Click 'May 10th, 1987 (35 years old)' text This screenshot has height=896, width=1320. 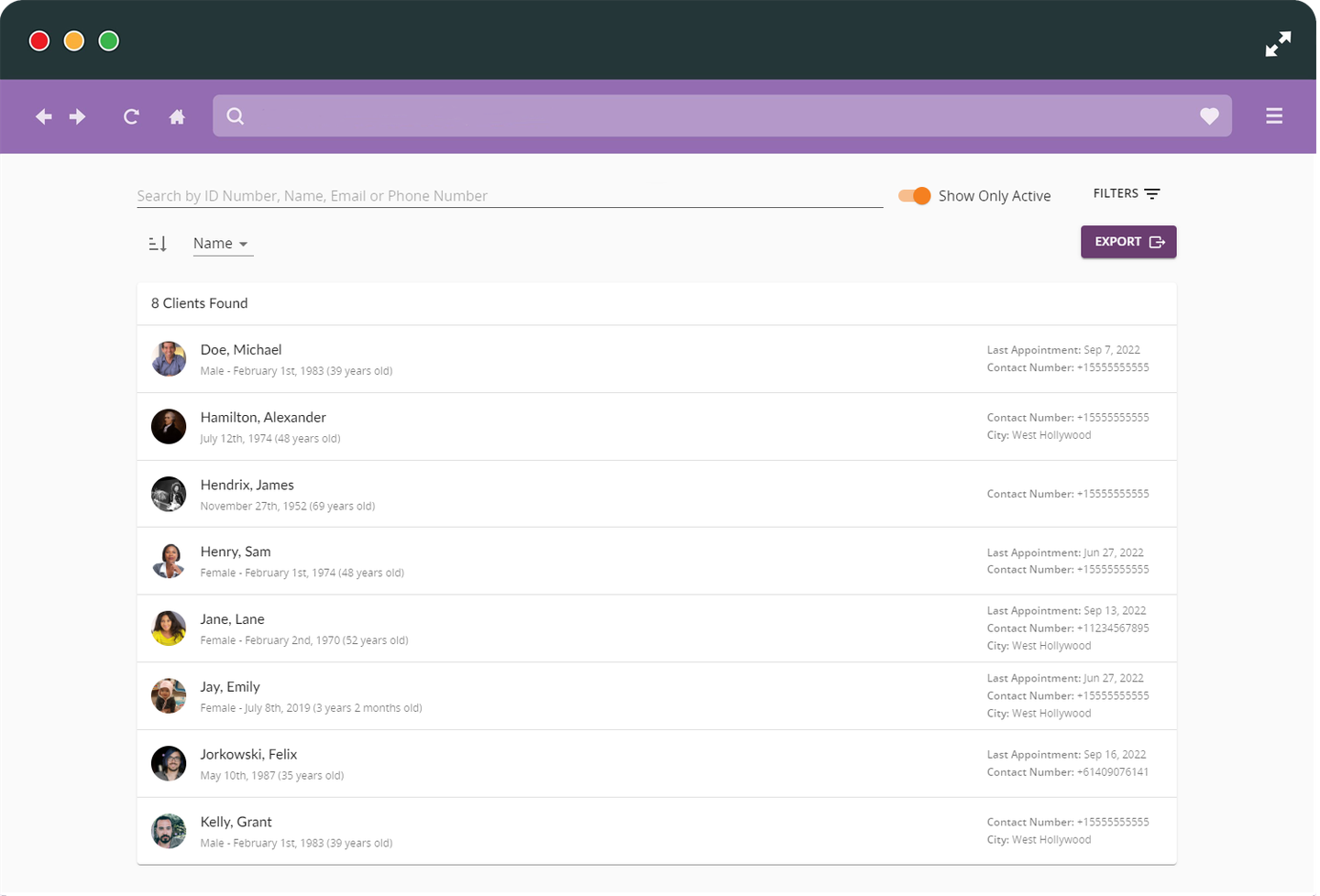click(x=272, y=776)
